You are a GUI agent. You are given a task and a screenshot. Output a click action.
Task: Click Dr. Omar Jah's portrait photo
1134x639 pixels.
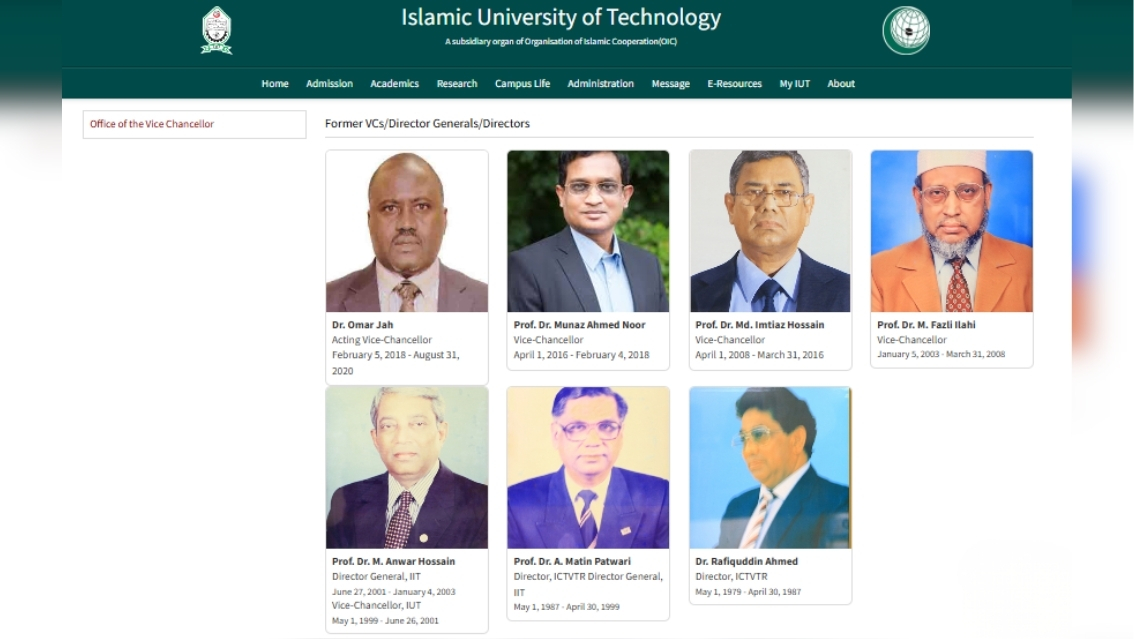click(407, 231)
